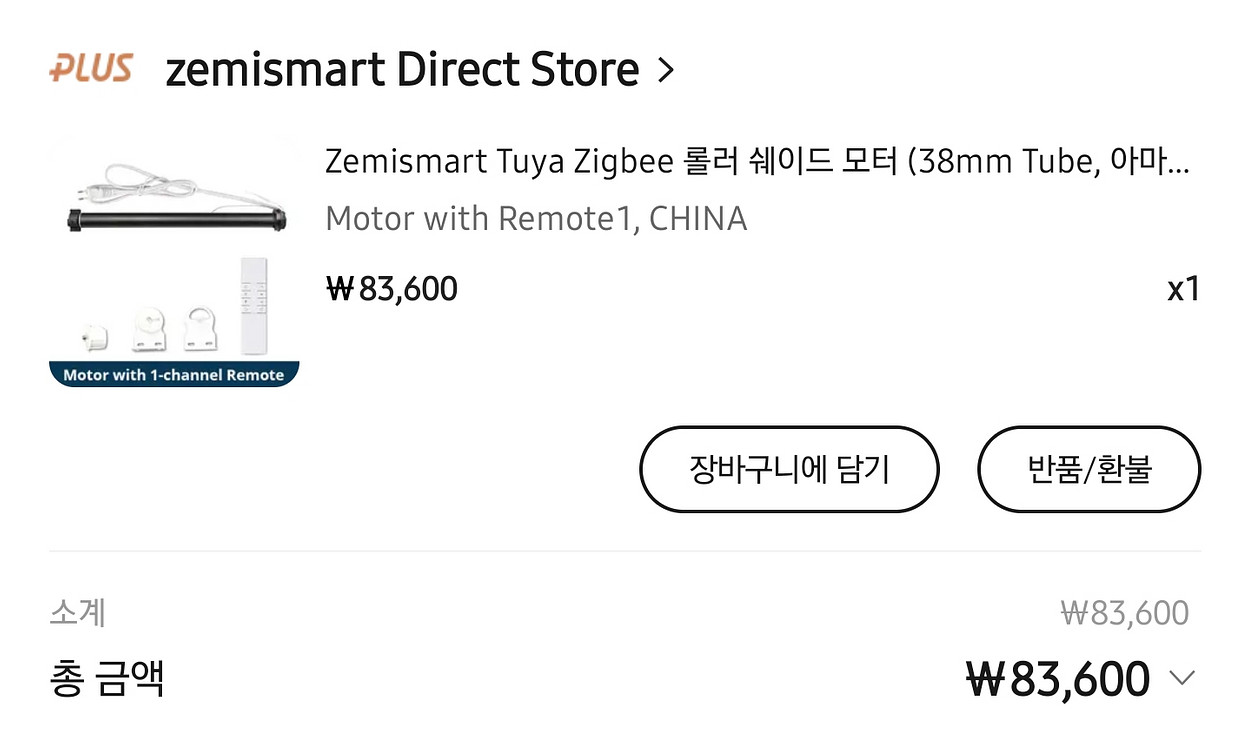Click the gray subtotal amount ₩83,600
Viewport: 1251px width, 750px height.
1124,613
